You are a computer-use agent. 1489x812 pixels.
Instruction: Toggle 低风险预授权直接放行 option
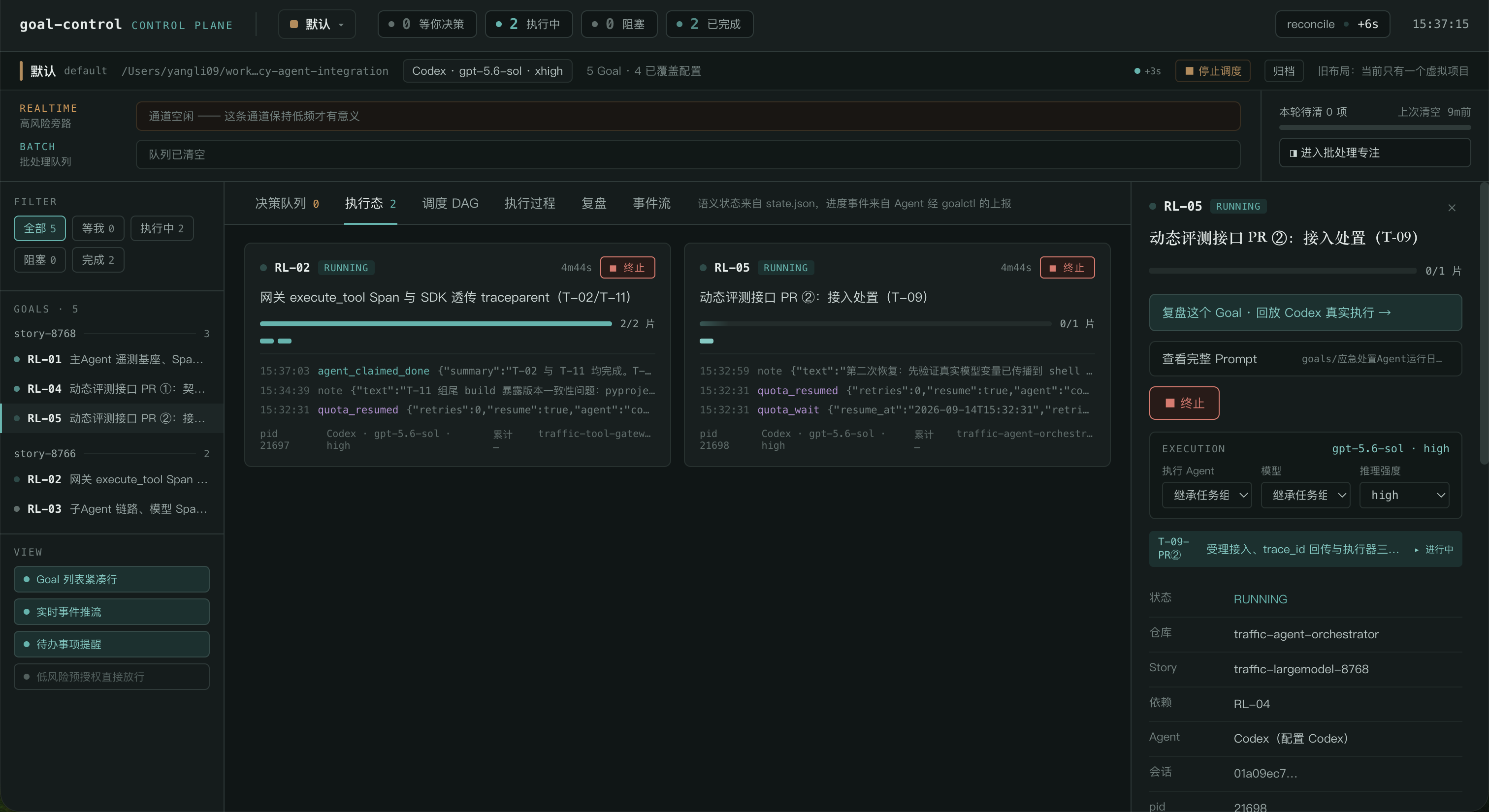point(112,676)
